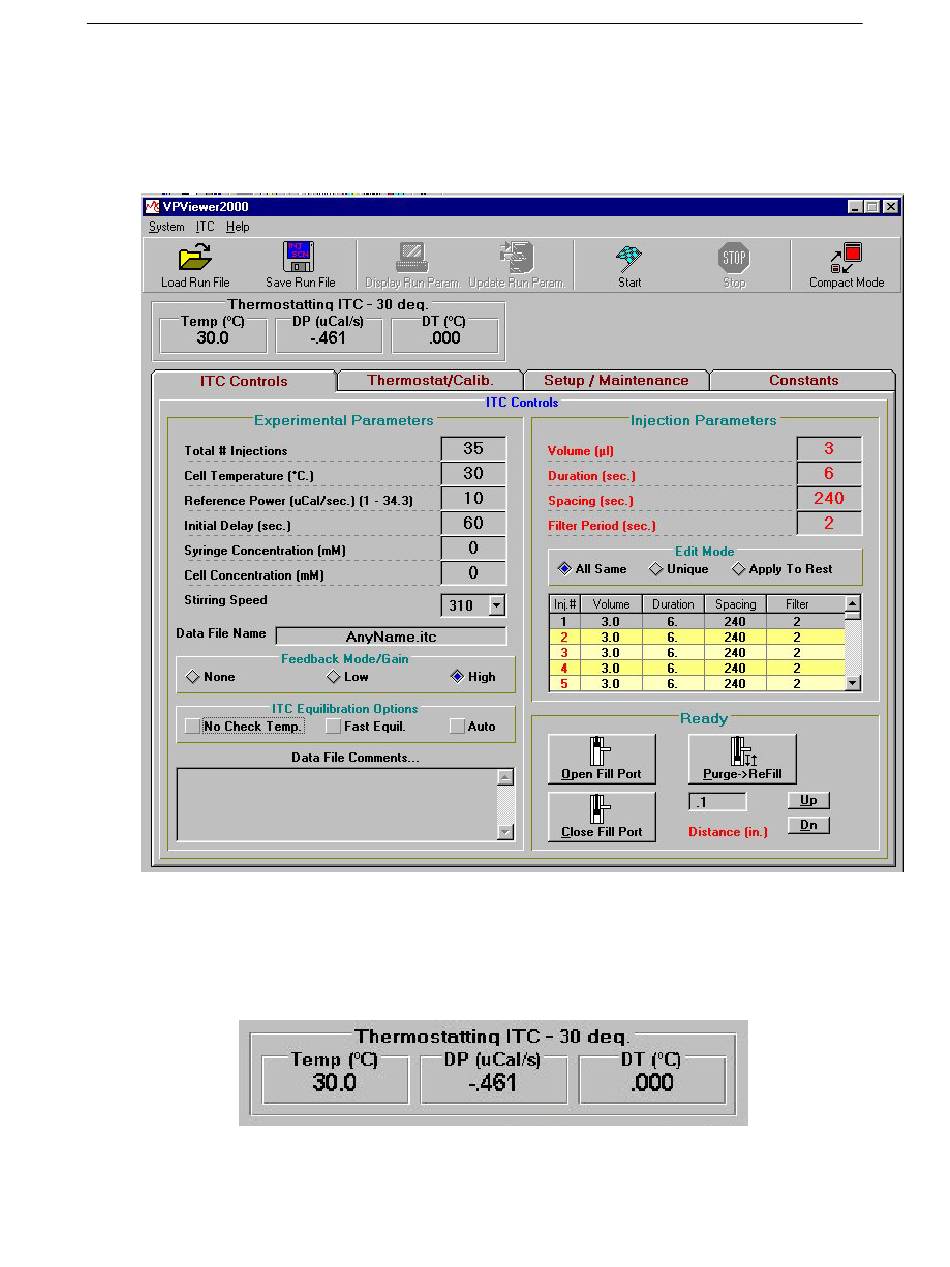Click the Load Run File folder icon
Viewport: 950px width, 1267px height.
tap(194, 258)
